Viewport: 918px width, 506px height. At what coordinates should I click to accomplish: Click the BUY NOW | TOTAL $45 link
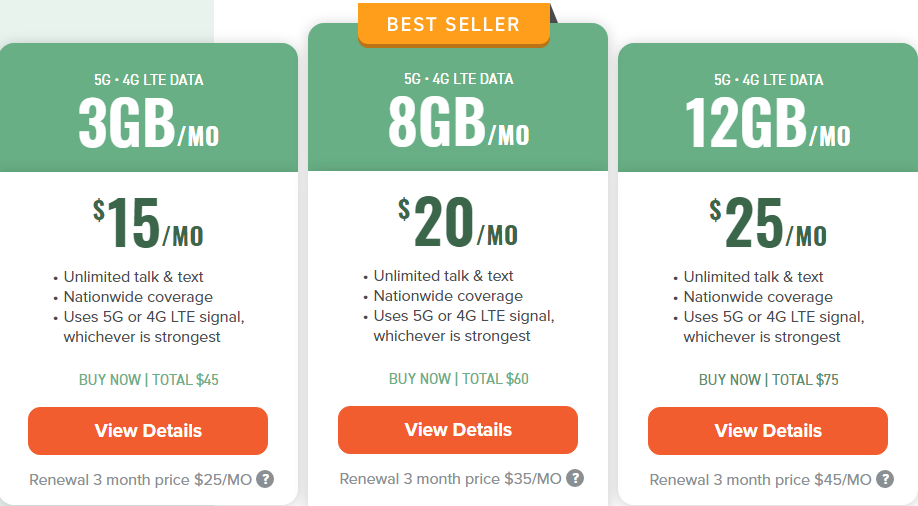(148, 380)
